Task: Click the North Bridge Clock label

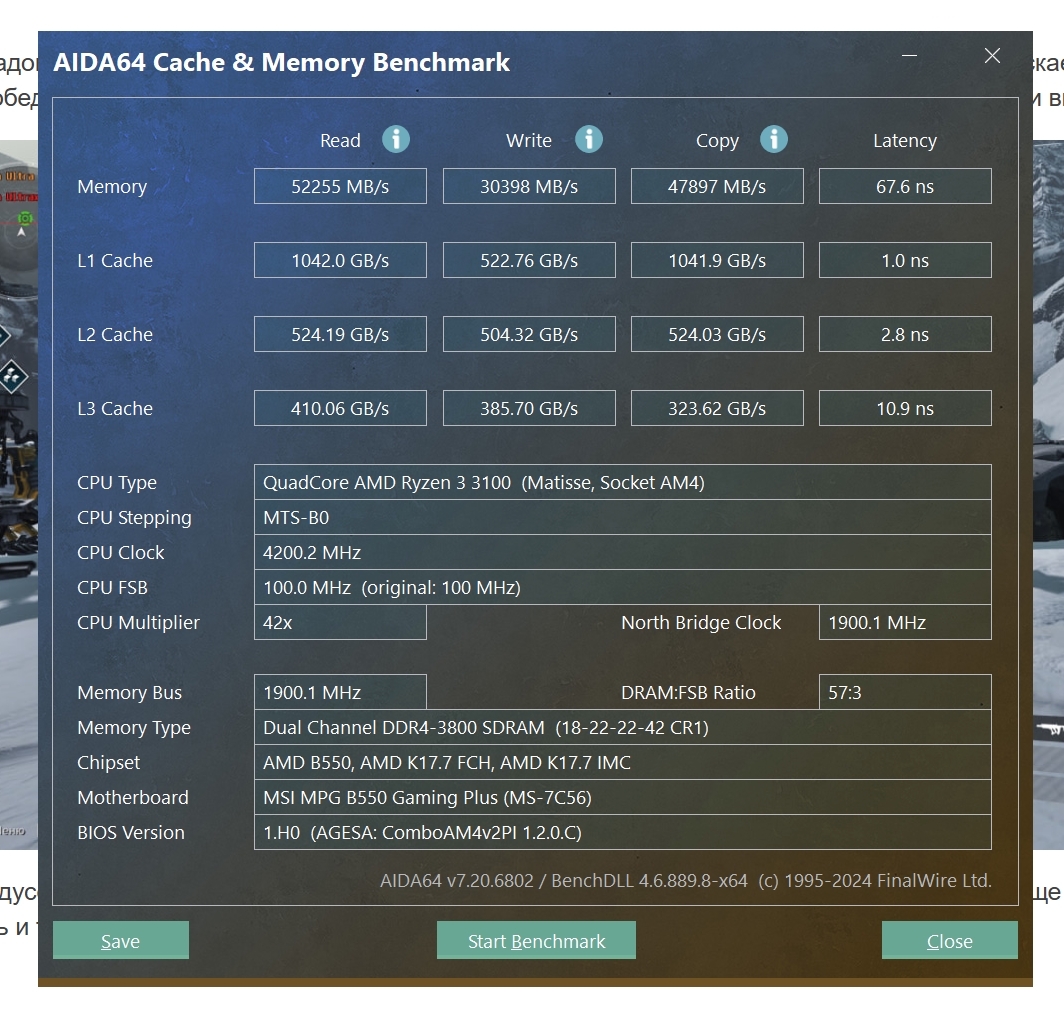Action: pyautogui.click(x=701, y=623)
